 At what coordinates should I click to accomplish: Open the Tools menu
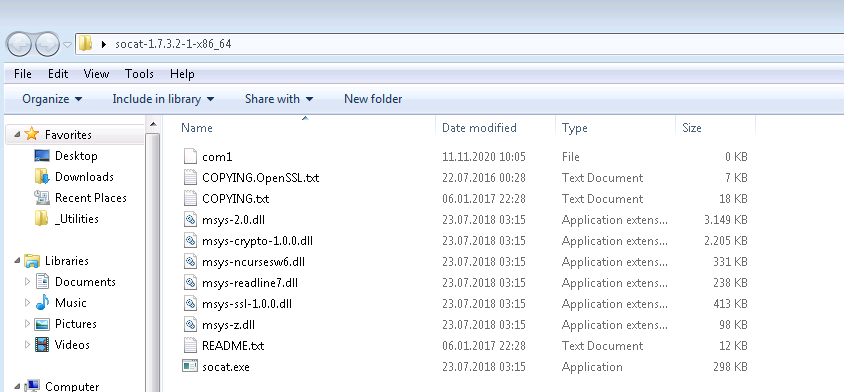pyautogui.click(x=139, y=74)
